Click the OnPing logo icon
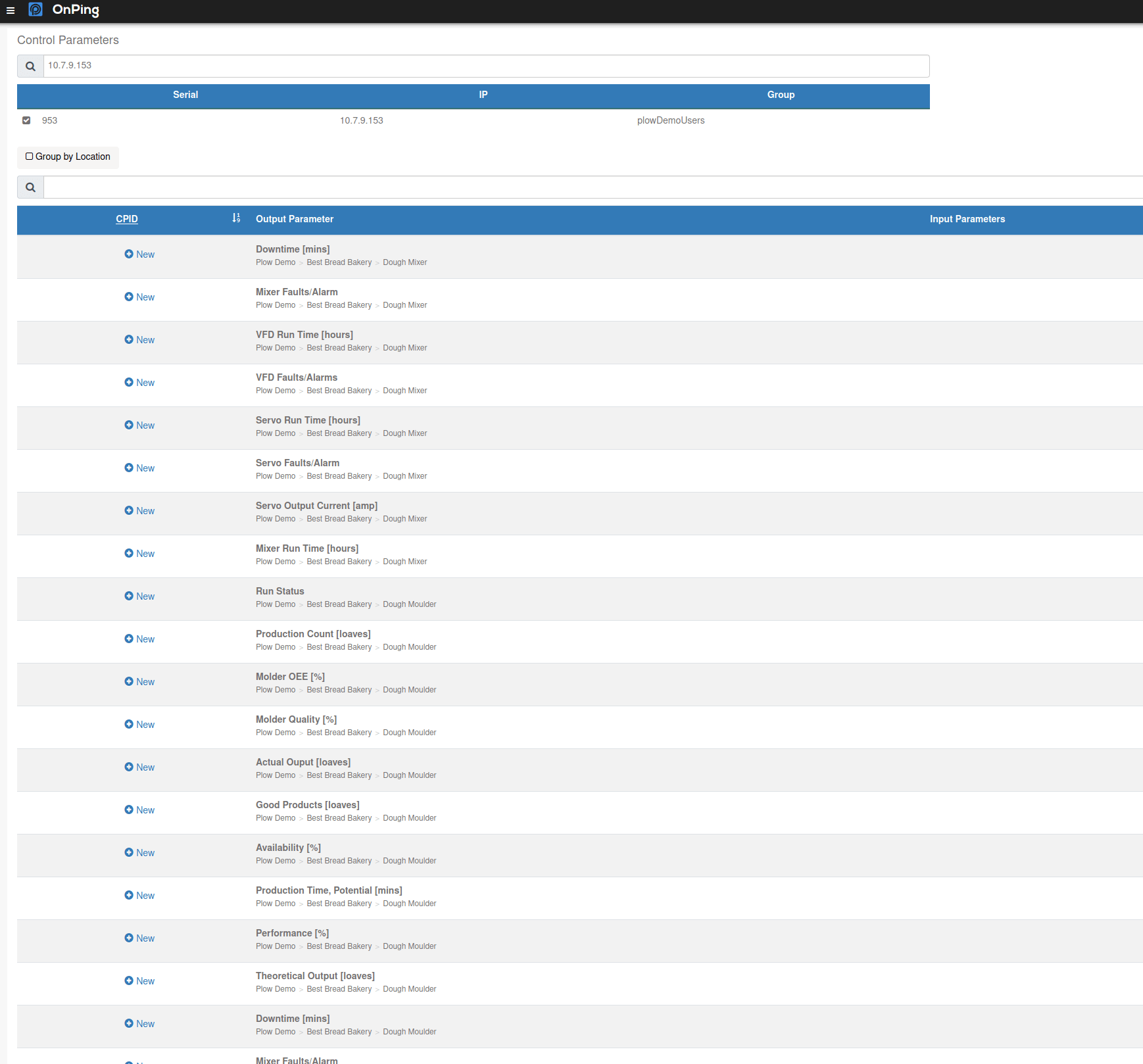1143x1064 pixels. pyautogui.click(x=36, y=9)
